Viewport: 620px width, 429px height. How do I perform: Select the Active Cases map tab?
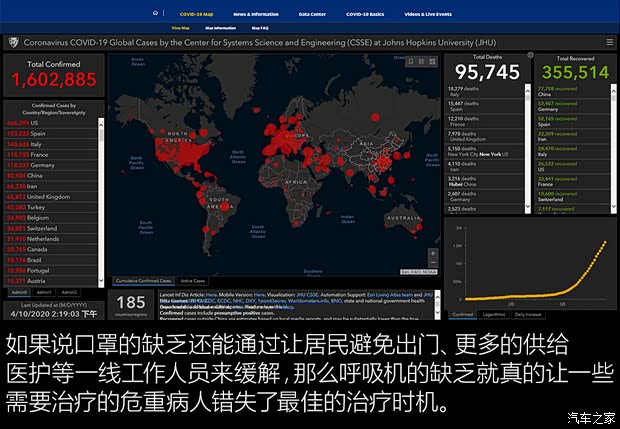[192, 281]
